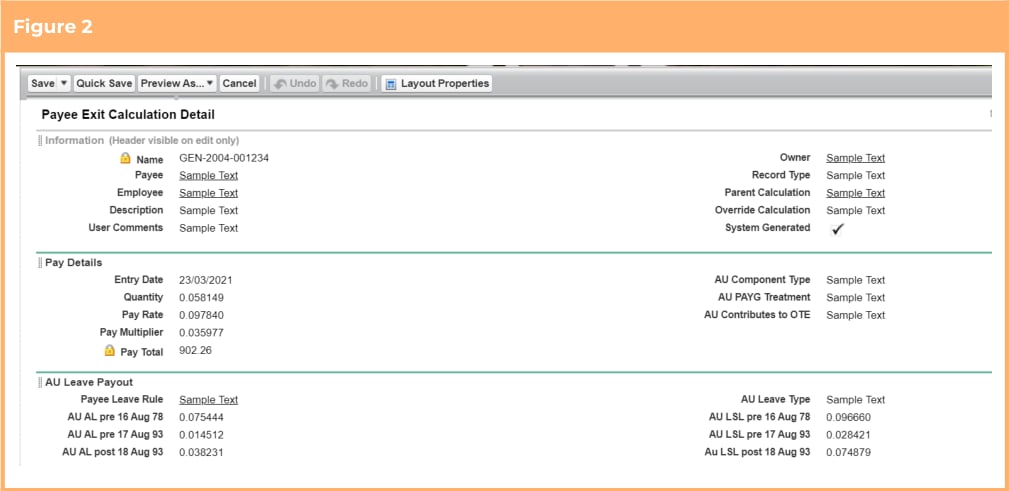Click the System Generated field label

[768, 227]
